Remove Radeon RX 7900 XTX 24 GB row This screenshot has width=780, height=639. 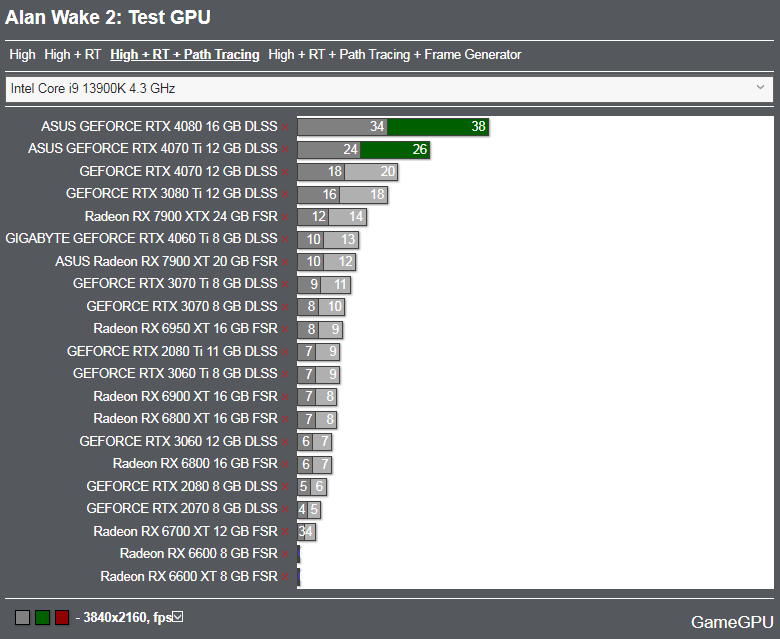click(x=285, y=217)
